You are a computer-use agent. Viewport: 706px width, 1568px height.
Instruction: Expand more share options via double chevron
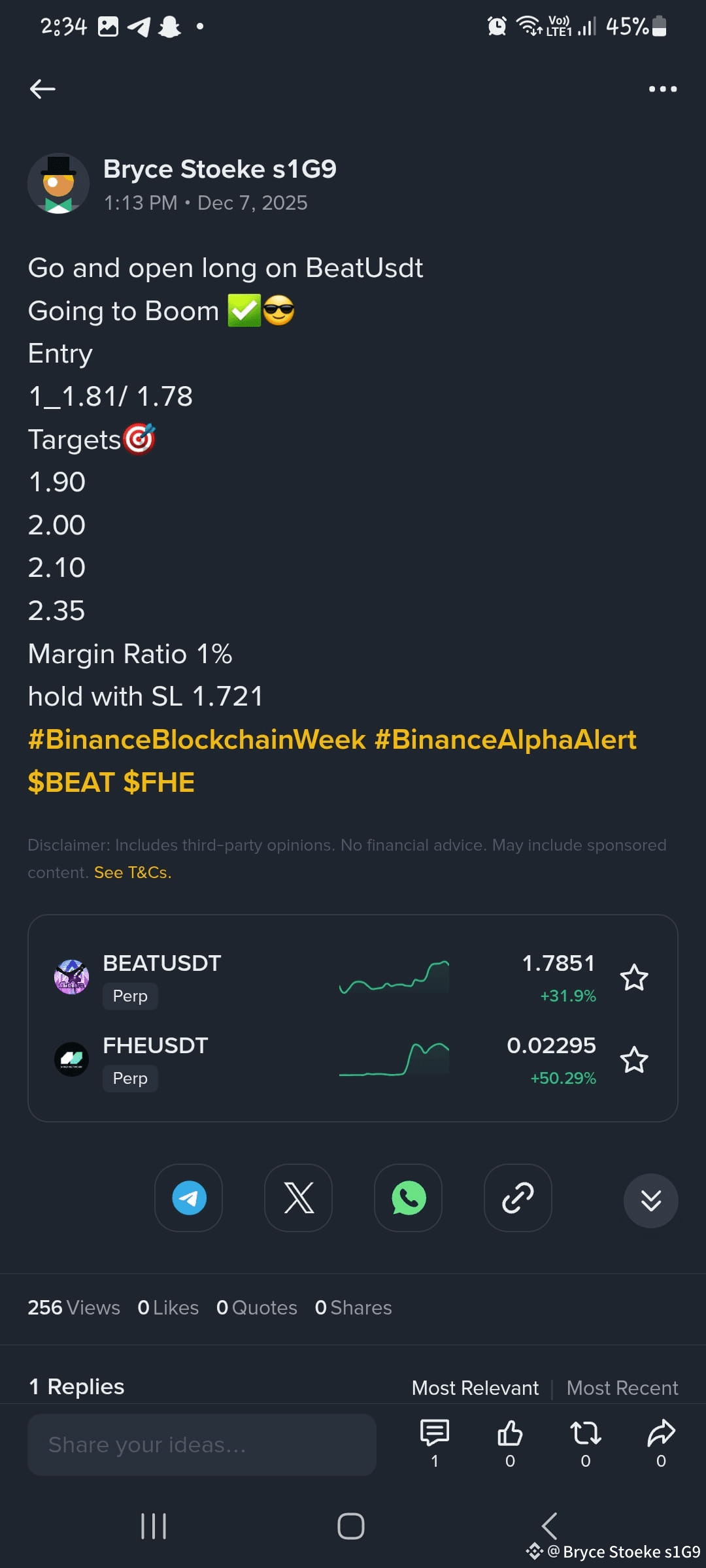[x=651, y=1200]
